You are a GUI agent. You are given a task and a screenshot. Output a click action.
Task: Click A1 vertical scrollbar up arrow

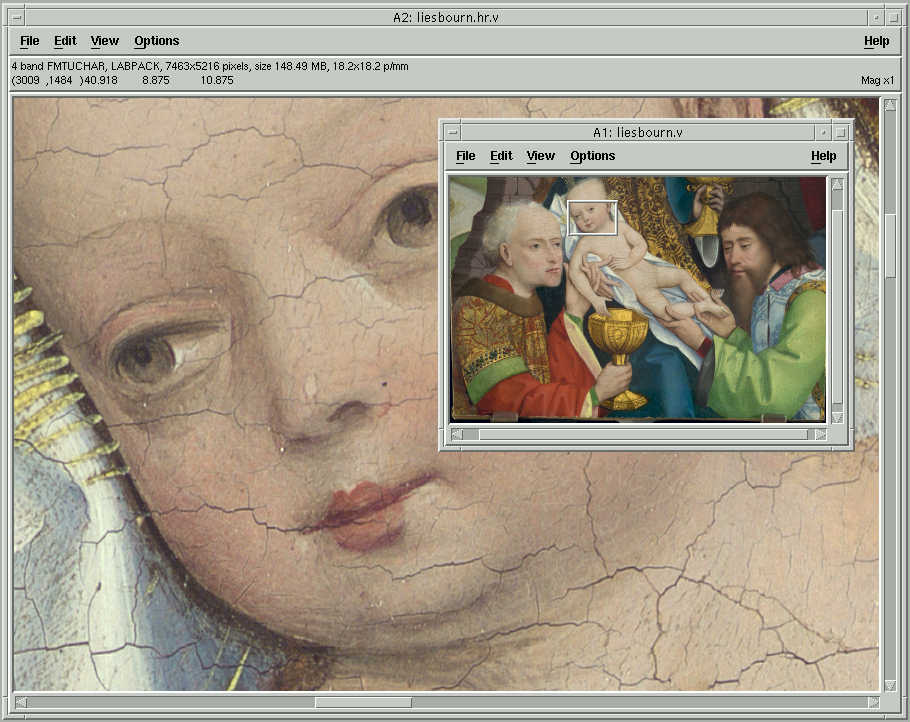(837, 185)
